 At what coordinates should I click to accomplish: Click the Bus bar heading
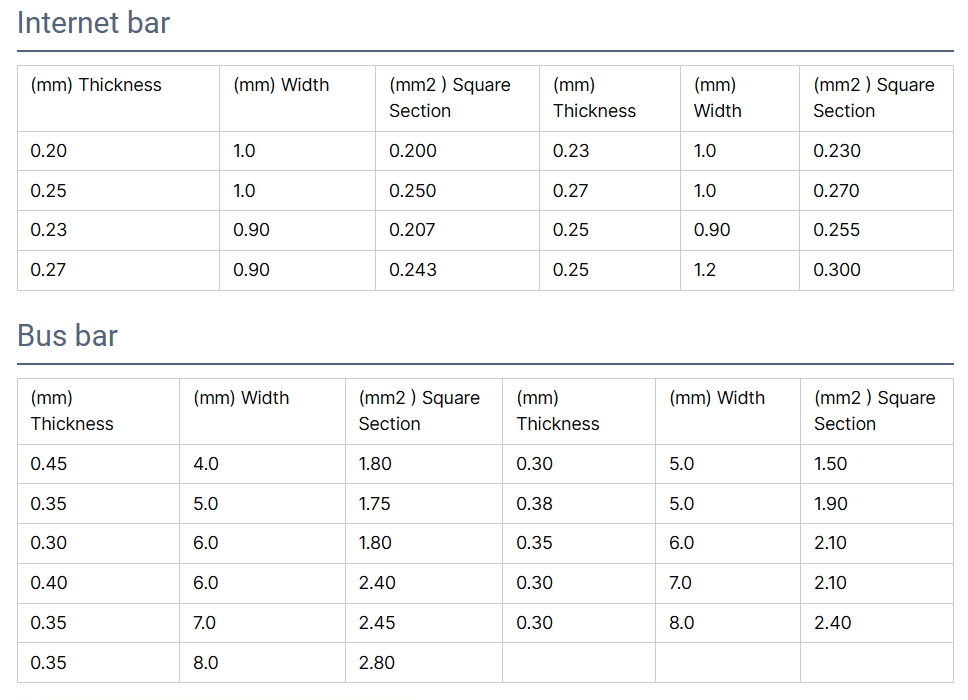(67, 336)
